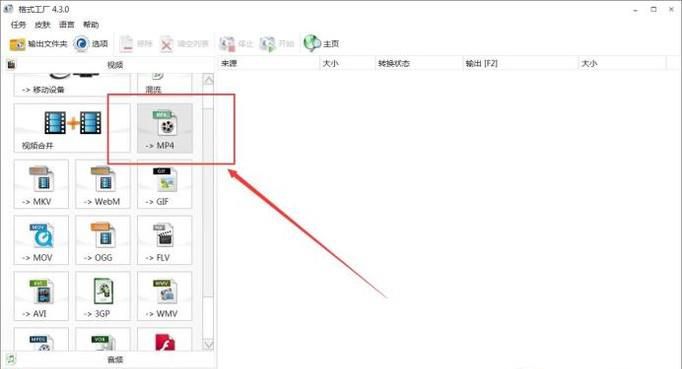682x369 pixels.
Task: Choose the -> GIF conversion icon
Action: tap(164, 184)
